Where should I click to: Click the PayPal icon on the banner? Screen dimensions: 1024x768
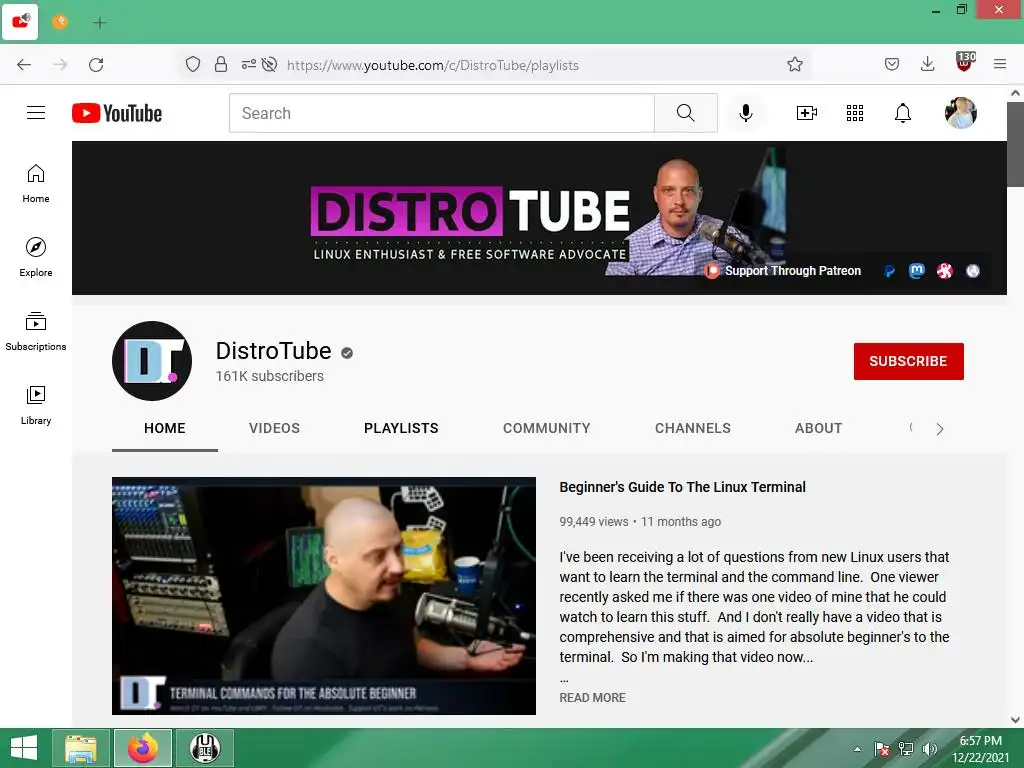tap(889, 271)
